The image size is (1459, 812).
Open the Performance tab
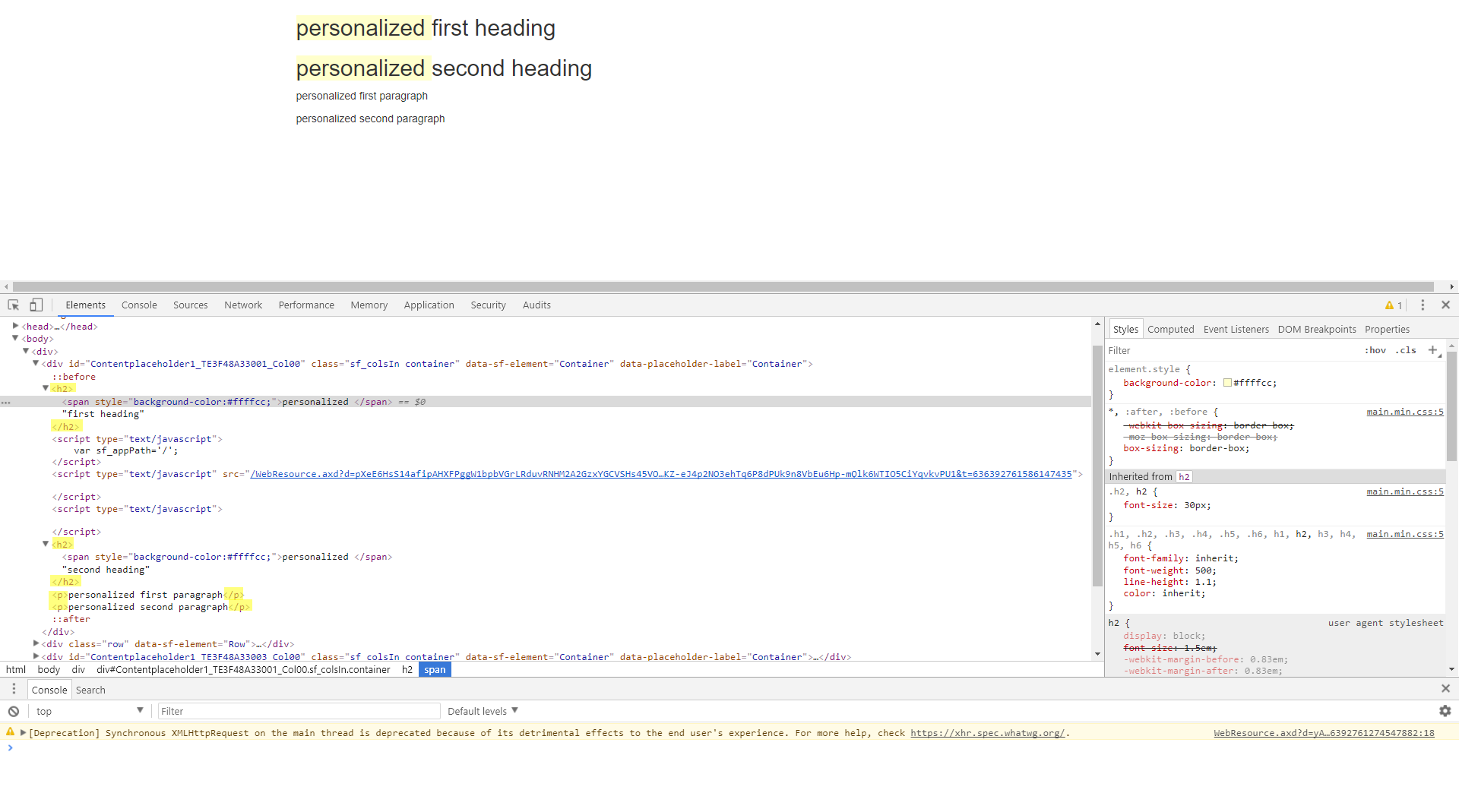[x=306, y=305]
